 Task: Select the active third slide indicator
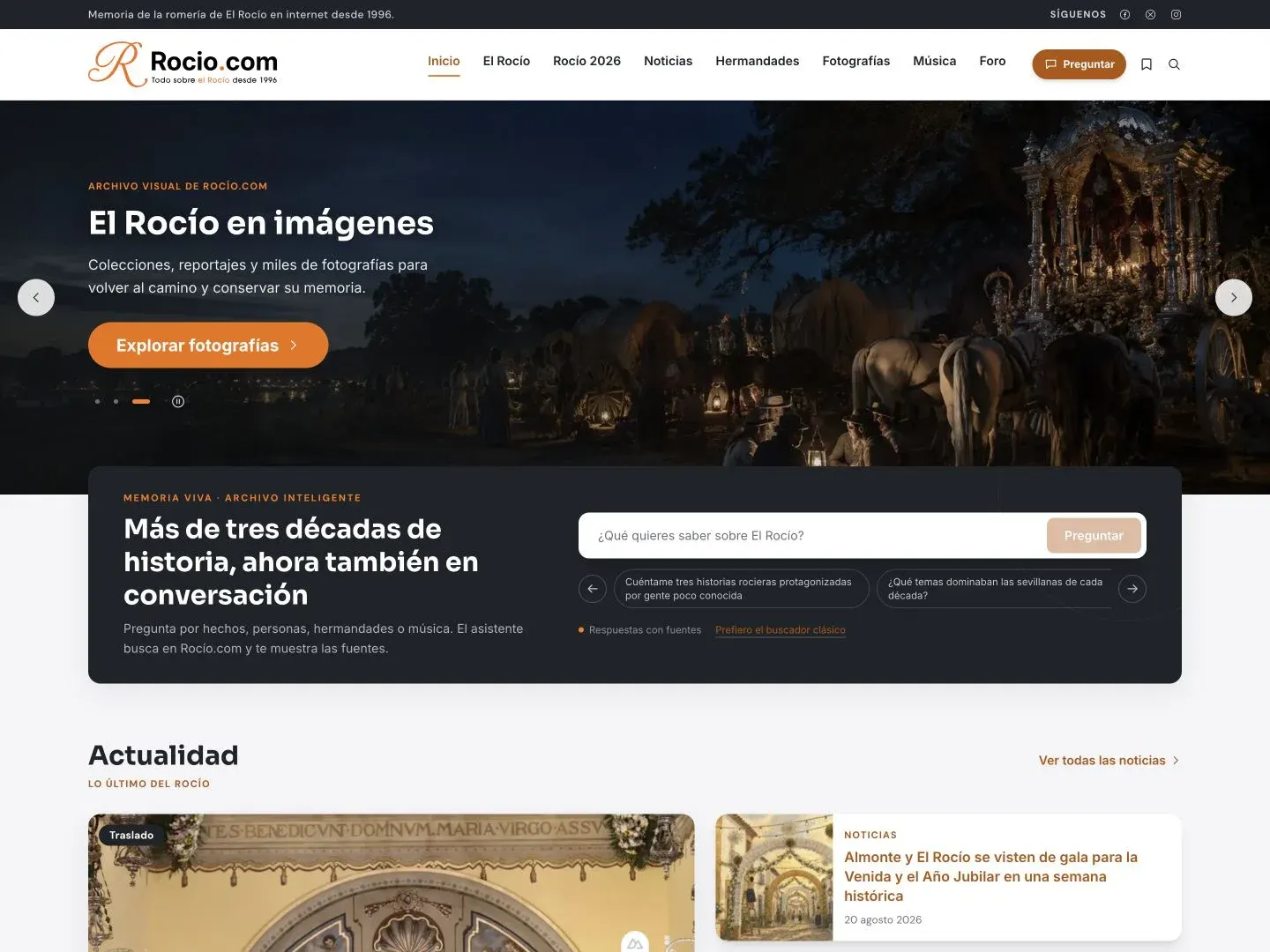point(141,401)
